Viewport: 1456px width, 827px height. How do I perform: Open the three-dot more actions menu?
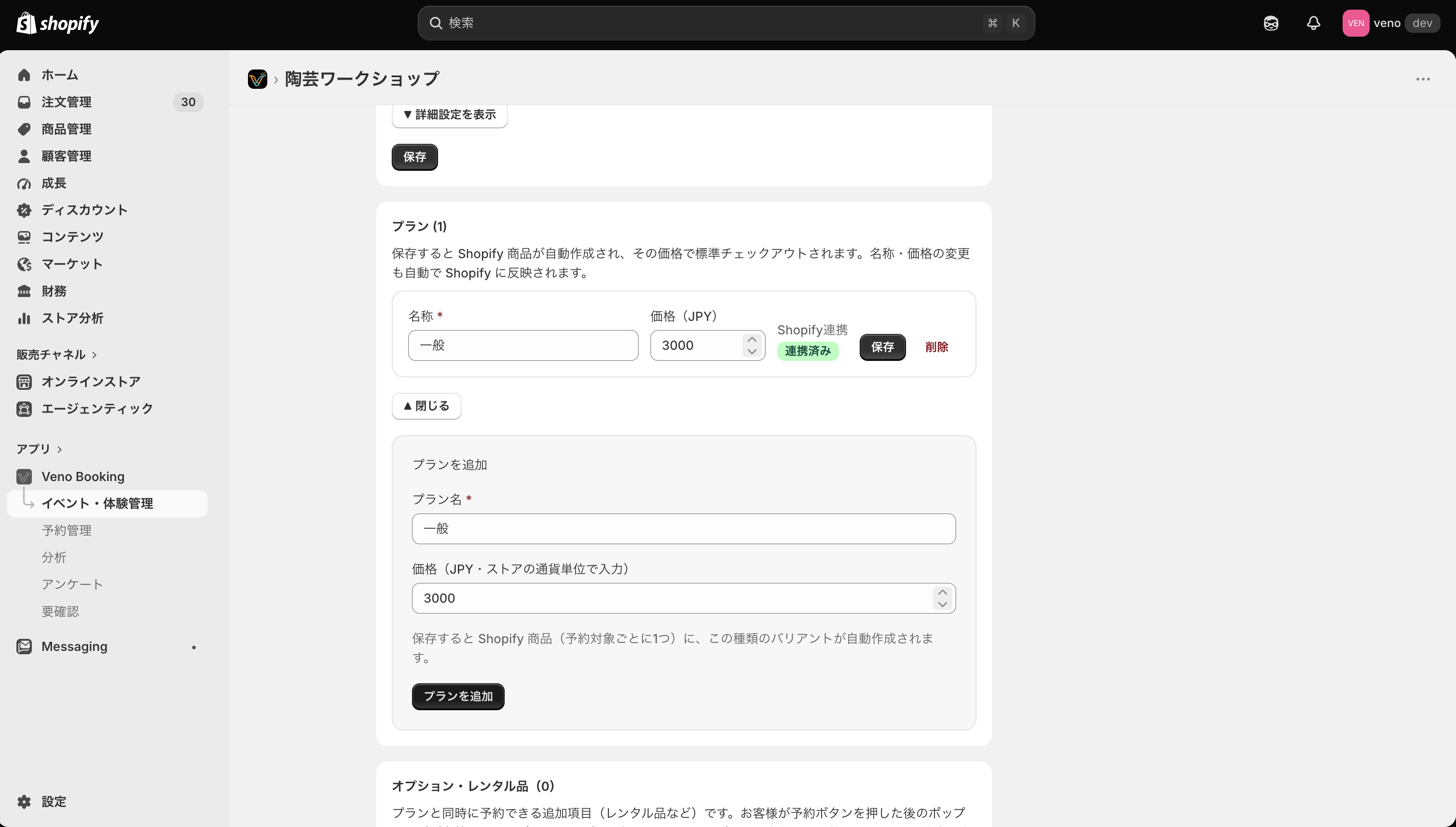[x=1423, y=79]
